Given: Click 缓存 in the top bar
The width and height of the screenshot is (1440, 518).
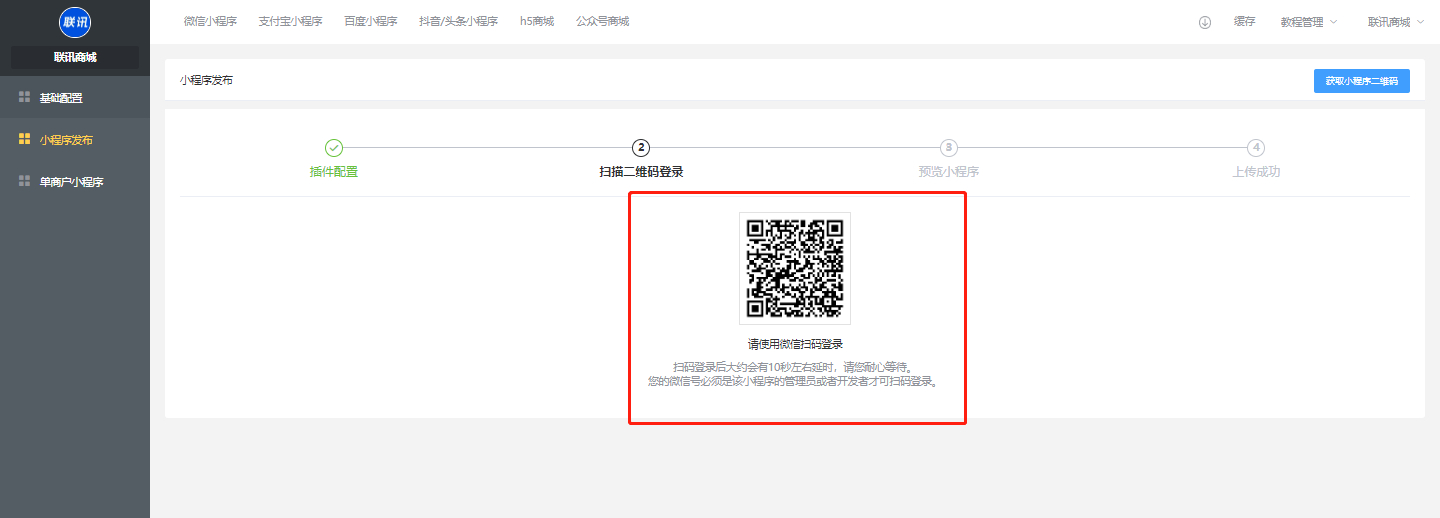Looking at the screenshot, I should tap(1244, 21).
